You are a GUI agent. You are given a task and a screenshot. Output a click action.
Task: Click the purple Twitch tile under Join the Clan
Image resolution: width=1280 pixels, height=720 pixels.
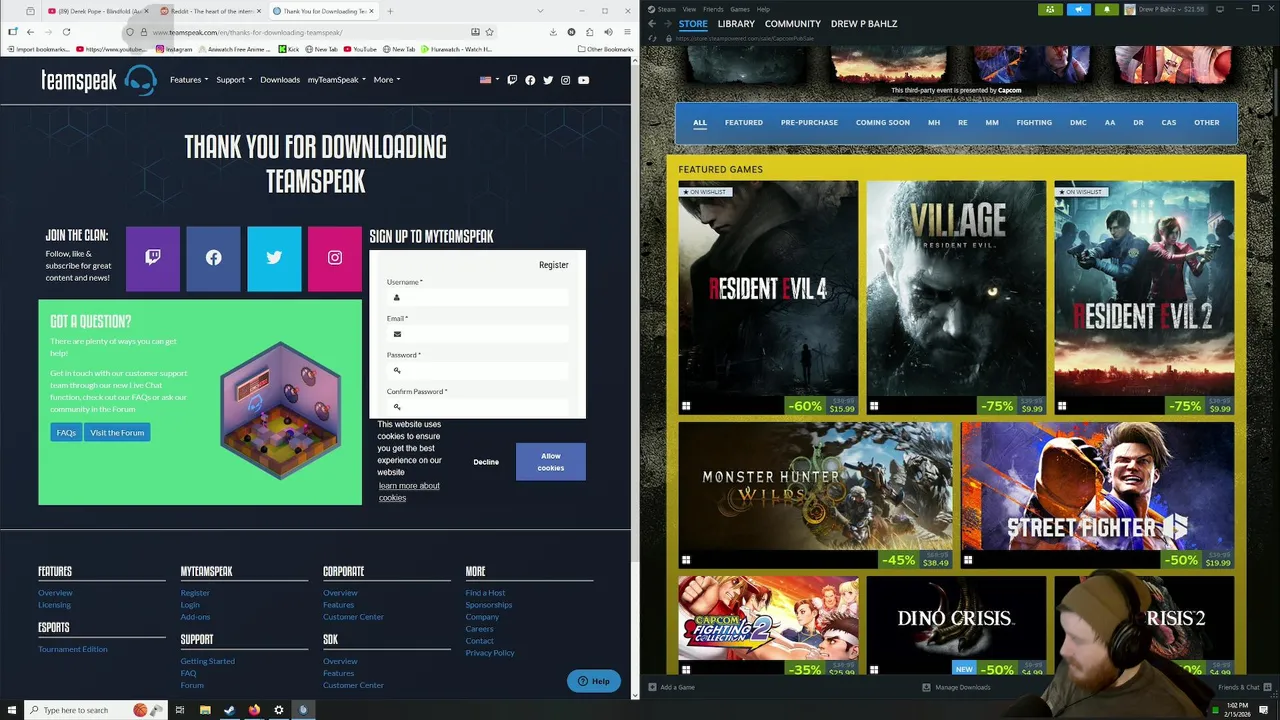(153, 258)
